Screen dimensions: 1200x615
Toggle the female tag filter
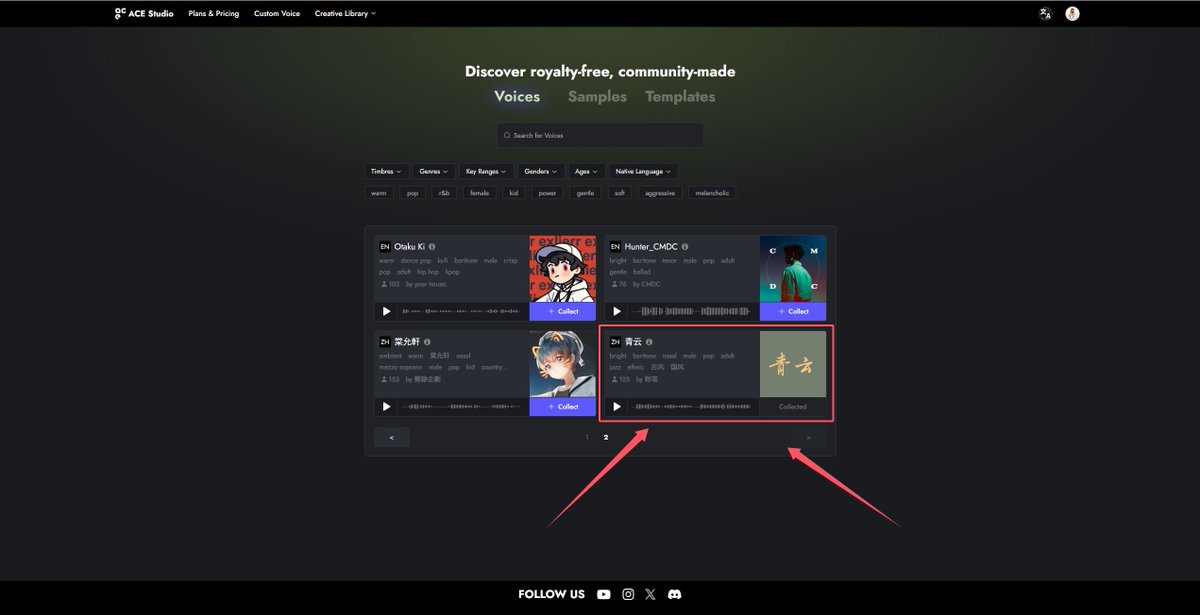click(480, 193)
